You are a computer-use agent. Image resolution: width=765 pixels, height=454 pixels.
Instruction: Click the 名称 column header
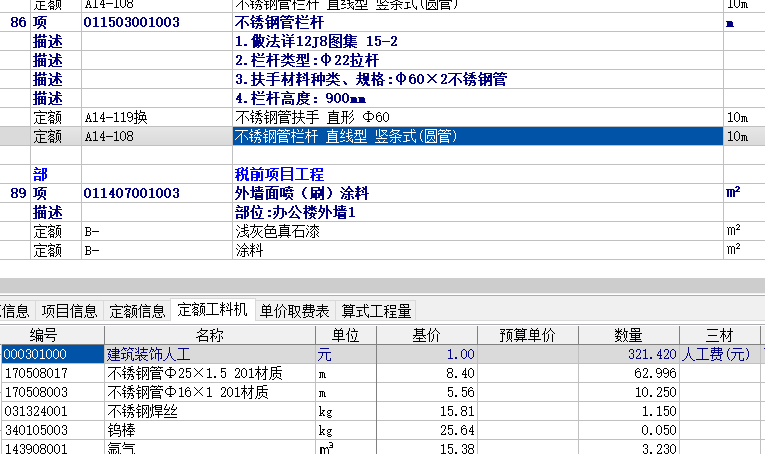(x=210, y=335)
